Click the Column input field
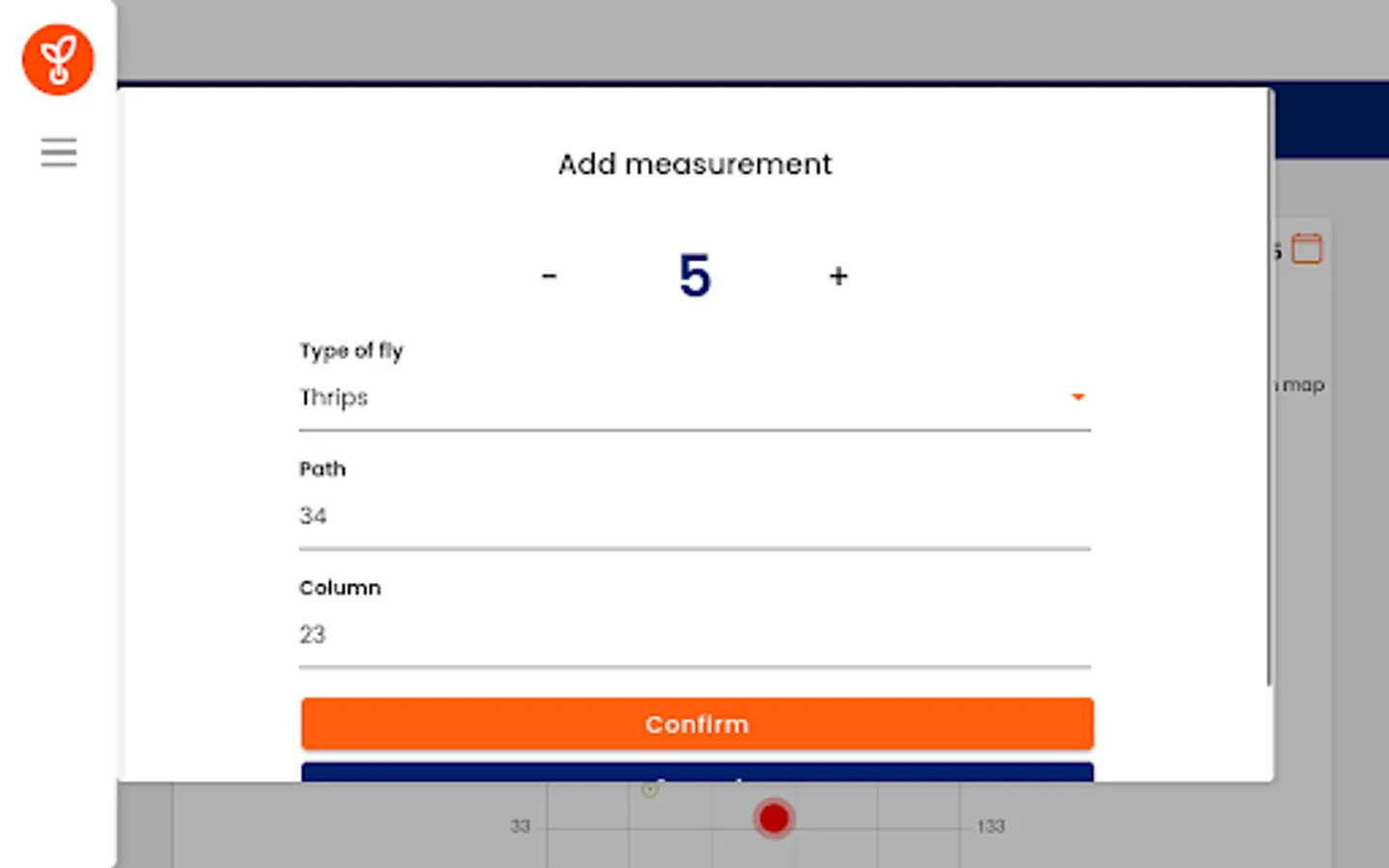The height and width of the screenshot is (868, 1389). pos(694,635)
